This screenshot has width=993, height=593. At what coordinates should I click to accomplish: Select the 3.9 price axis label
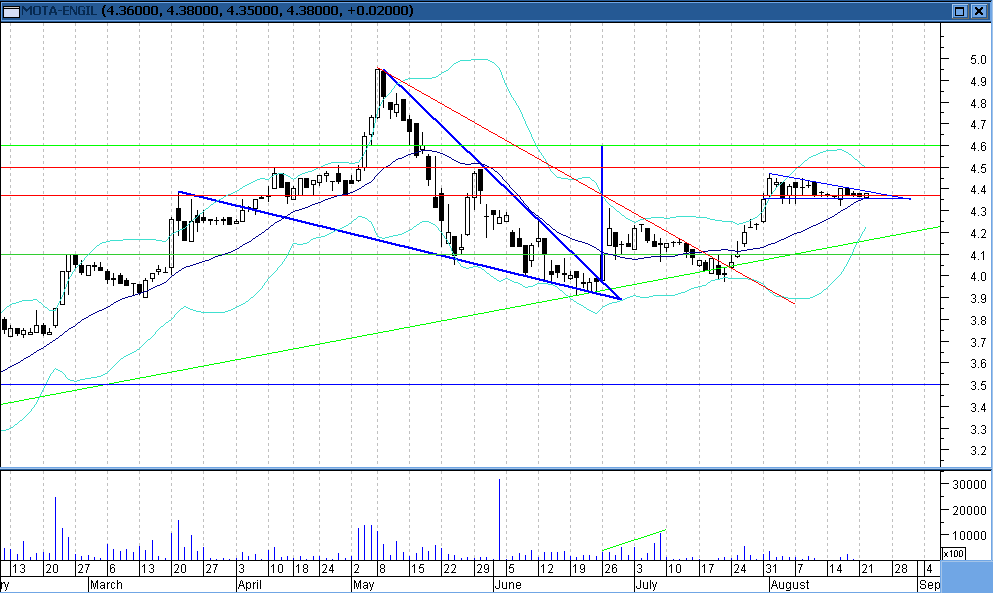(x=978, y=298)
